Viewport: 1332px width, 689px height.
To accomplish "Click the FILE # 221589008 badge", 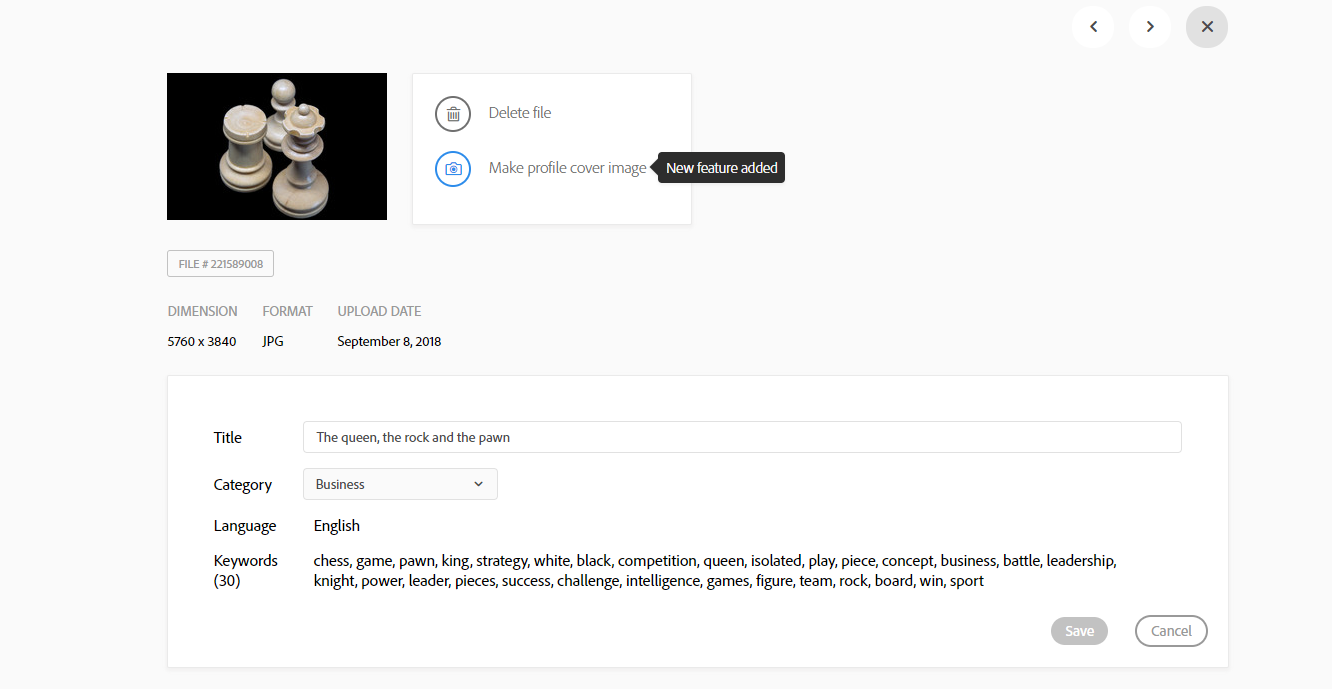I will (x=220, y=264).
